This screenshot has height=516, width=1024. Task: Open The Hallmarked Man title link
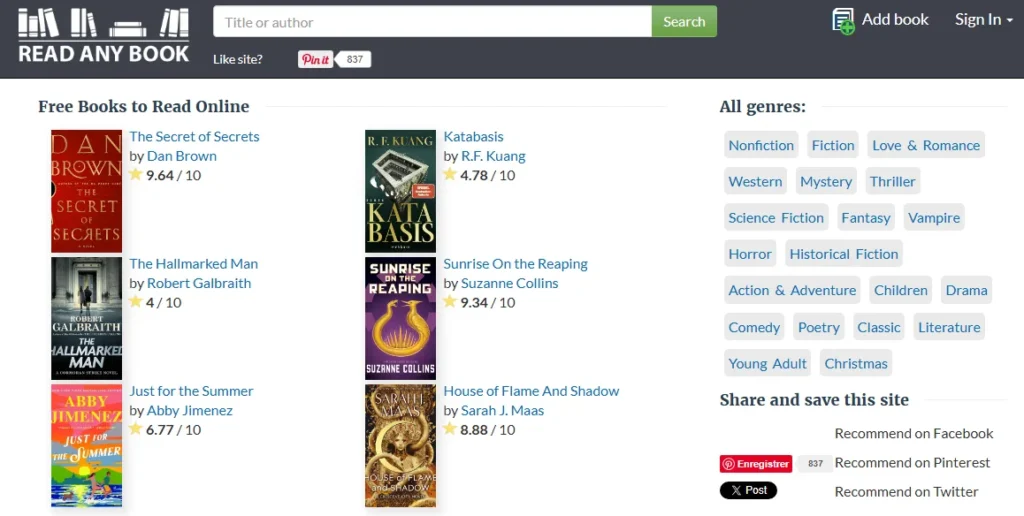(193, 264)
